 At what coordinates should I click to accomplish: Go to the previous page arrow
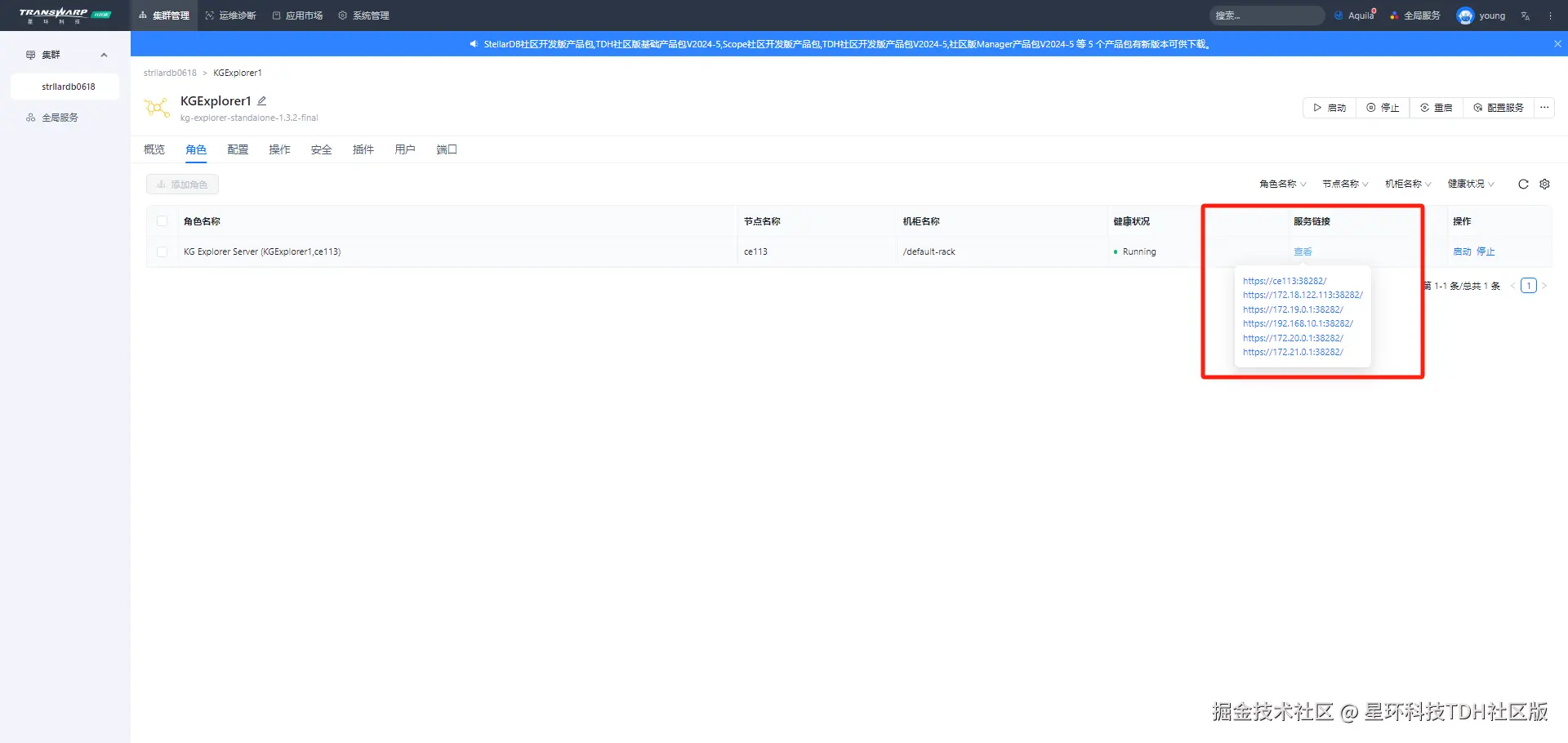point(1512,286)
